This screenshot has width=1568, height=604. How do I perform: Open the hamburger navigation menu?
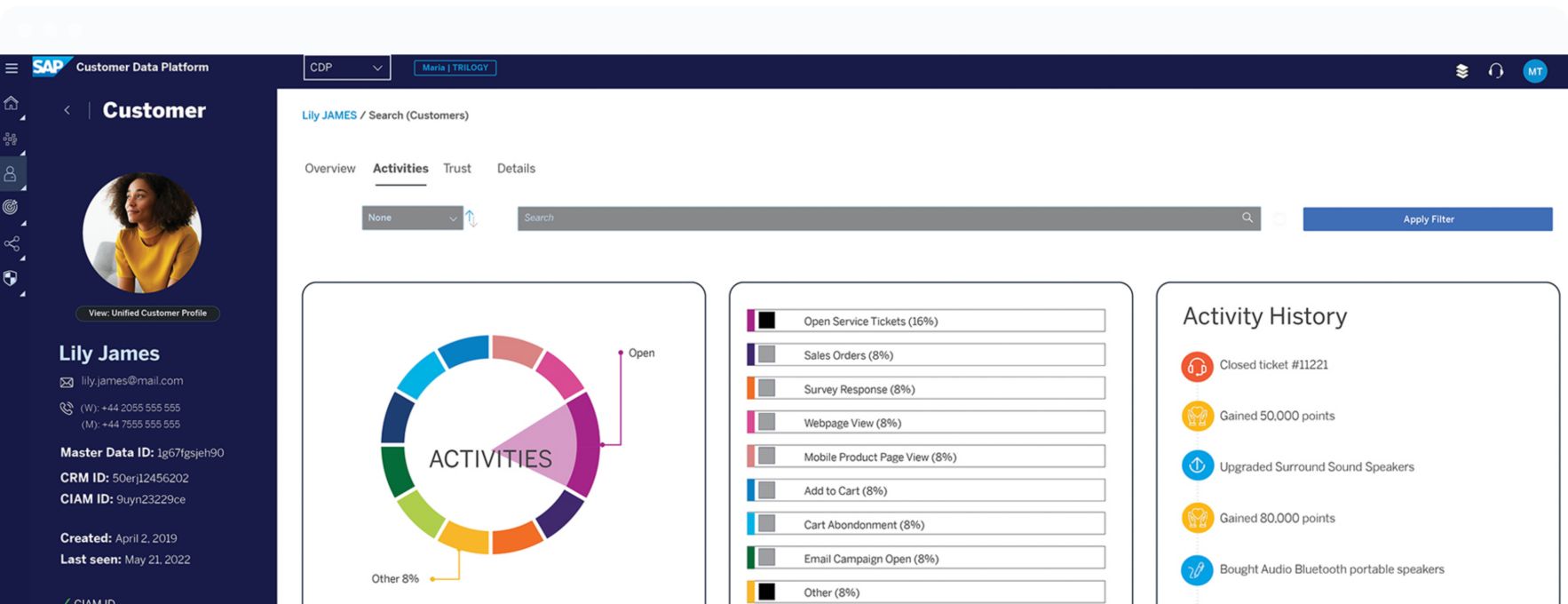click(x=12, y=68)
